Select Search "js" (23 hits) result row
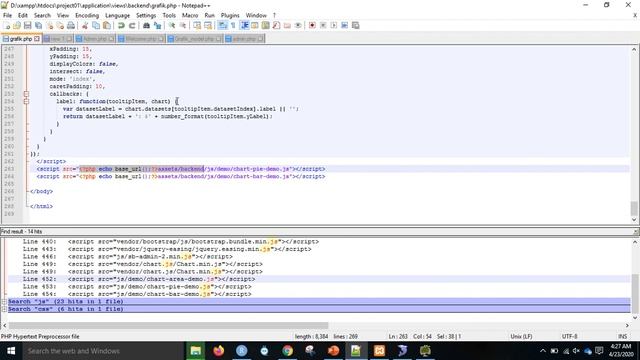Viewport: 640px width, 360px height. pyautogui.click(x=319, y=302)
